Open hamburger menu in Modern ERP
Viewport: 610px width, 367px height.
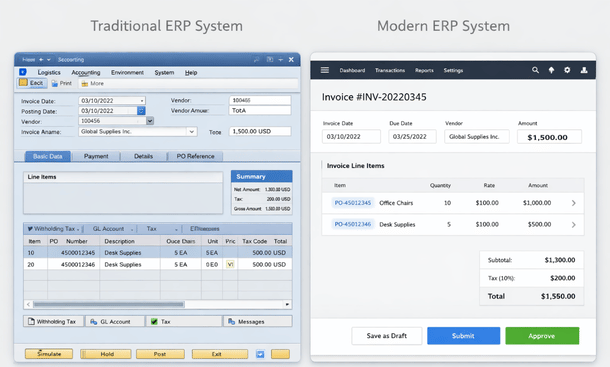pos(324,70)
